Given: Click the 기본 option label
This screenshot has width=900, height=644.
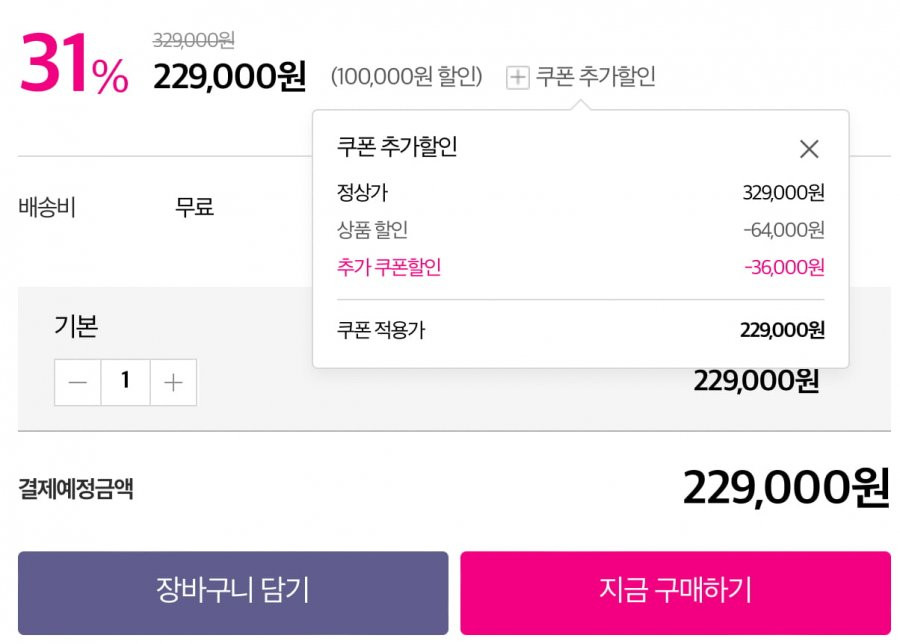Looking at the screenshot, I should click(x=76, y=326).
